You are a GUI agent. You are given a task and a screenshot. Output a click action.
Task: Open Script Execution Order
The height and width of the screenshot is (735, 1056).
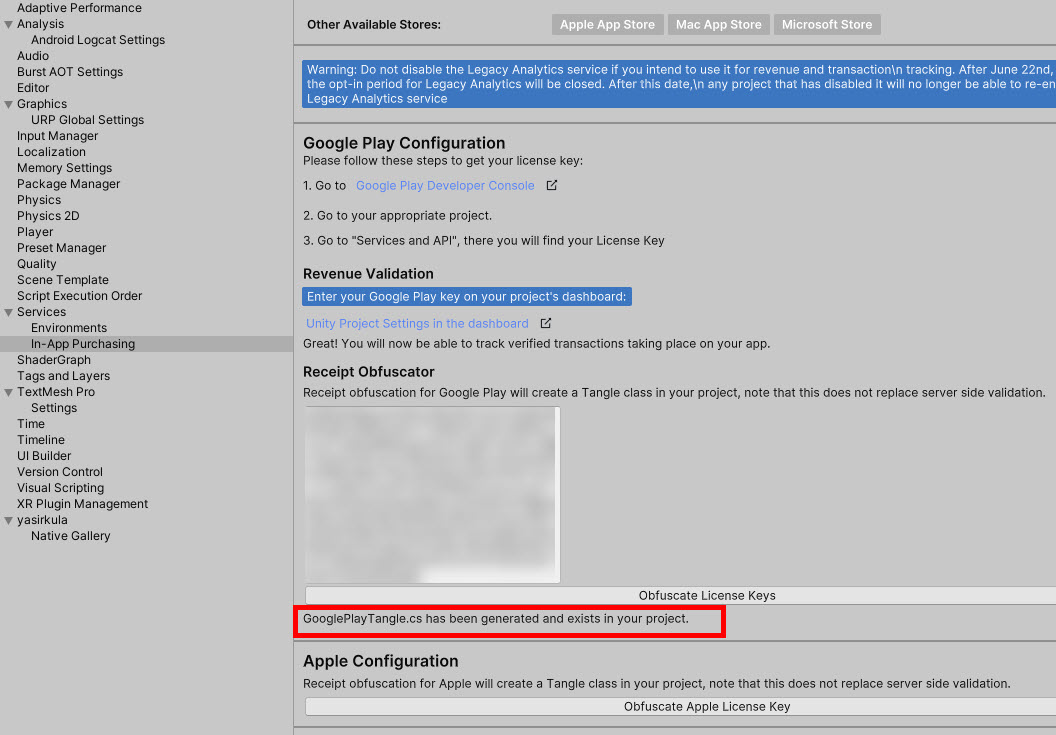pyautogui.click(x=79, y=296)
